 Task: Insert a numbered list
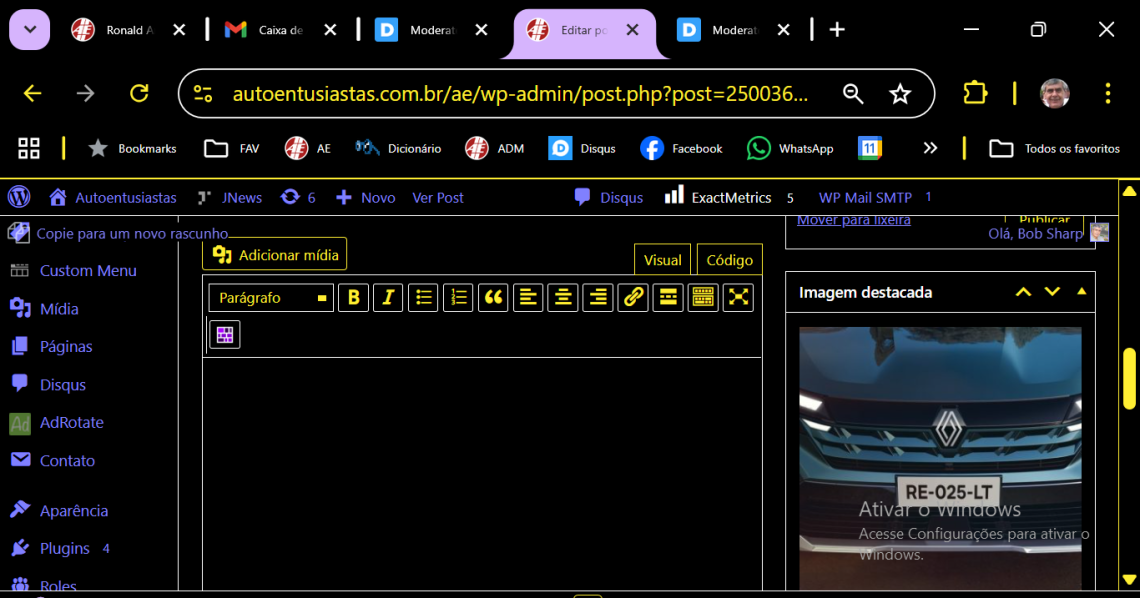coord(458,297)
